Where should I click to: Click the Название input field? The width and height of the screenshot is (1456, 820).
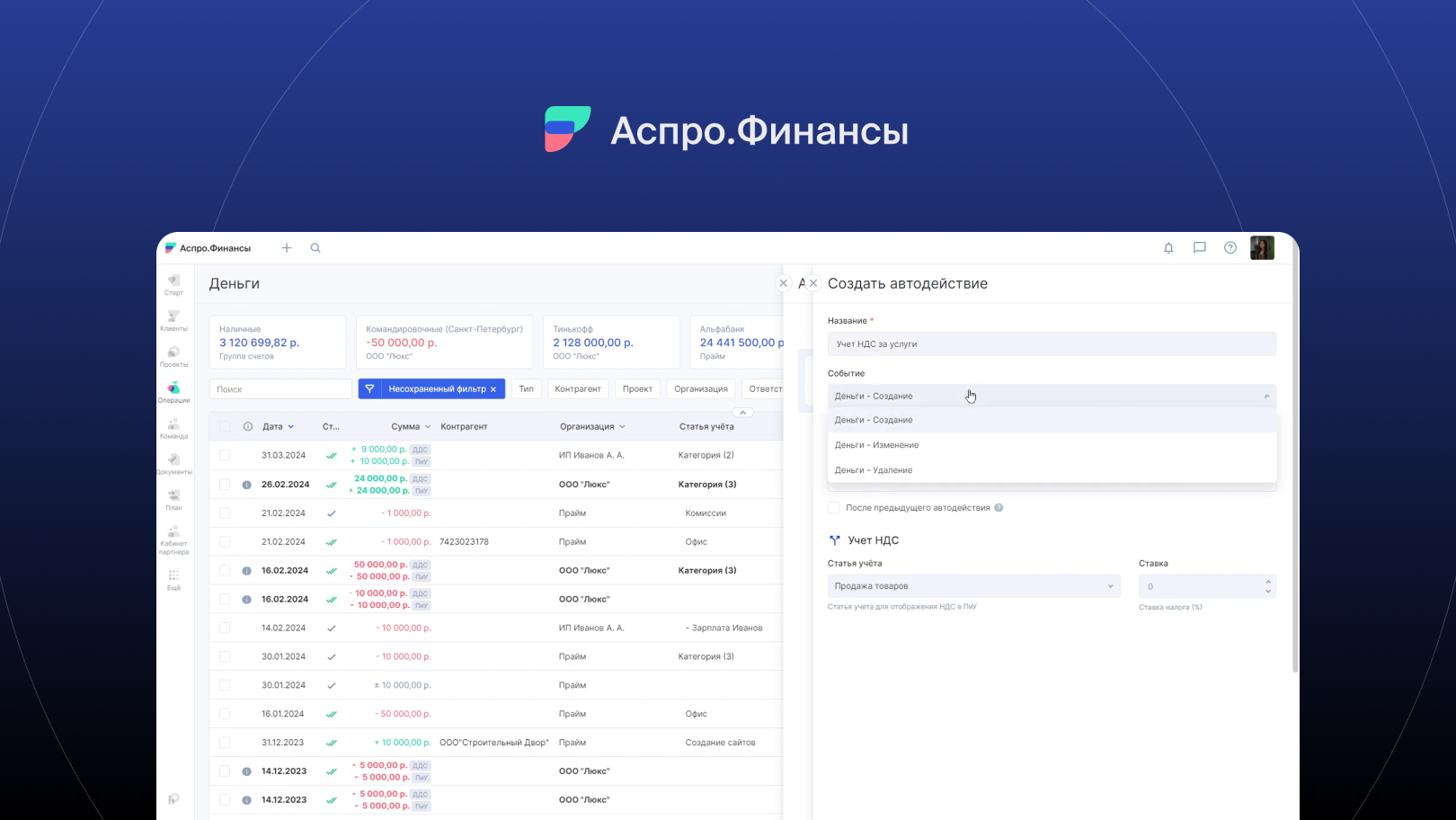1052,343
